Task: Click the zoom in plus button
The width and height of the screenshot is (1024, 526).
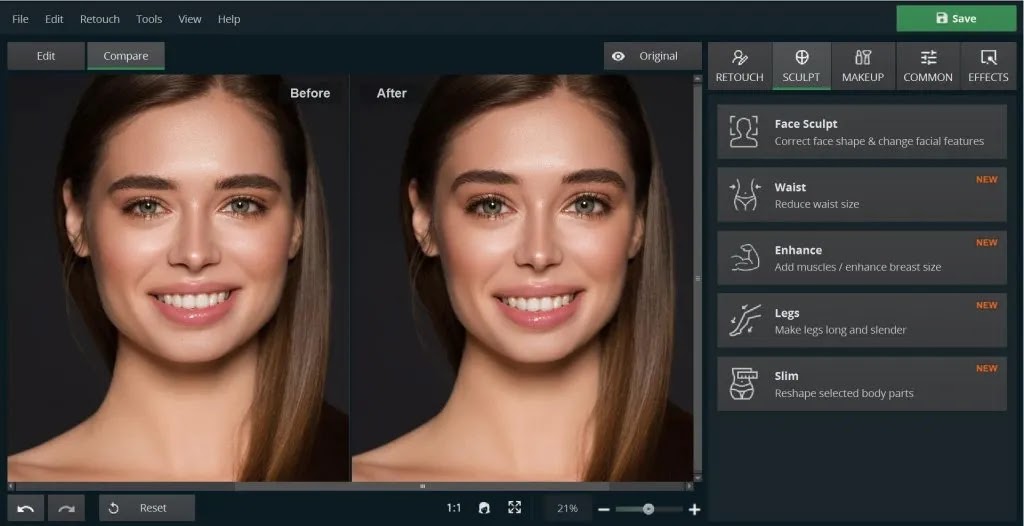Action: [694, 509]
